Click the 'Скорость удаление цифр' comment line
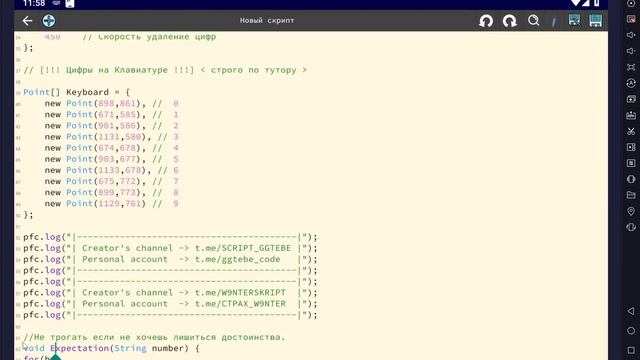The width and height of the screenshot is (640, 360). pyautogui.click(x=149, y=37)
